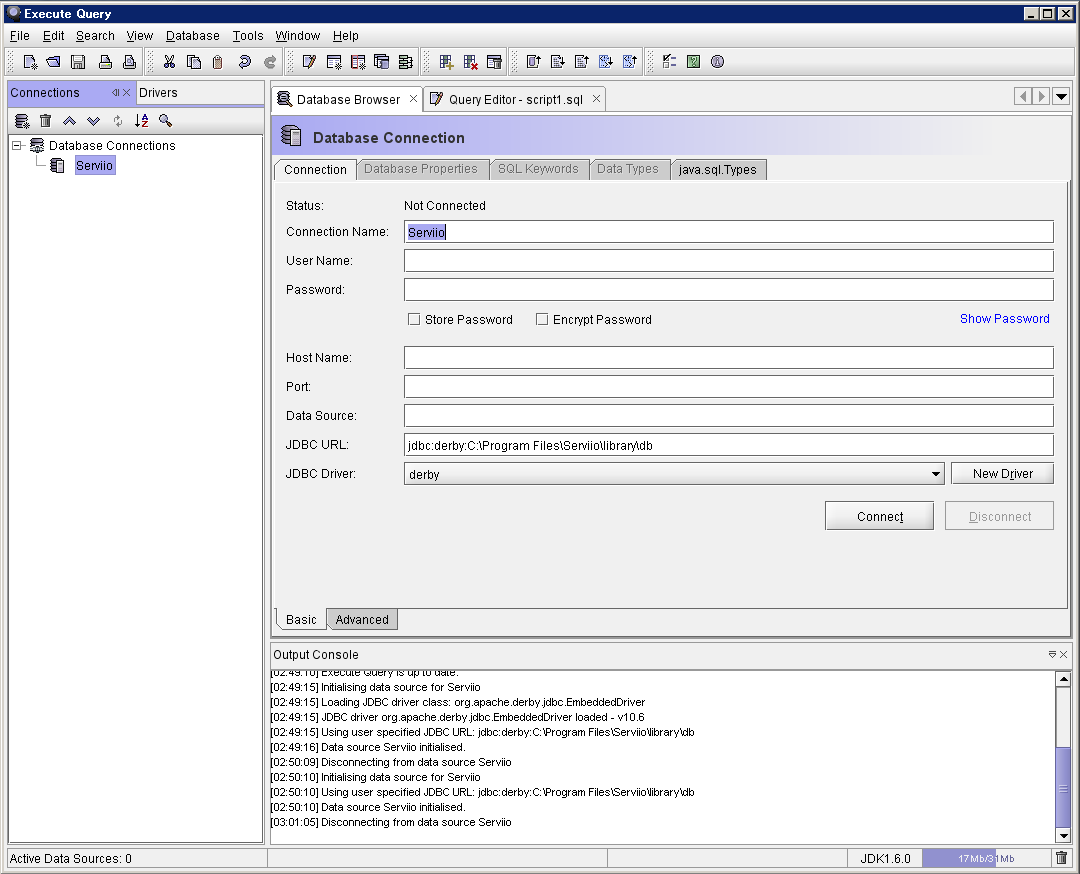Tick the Encrypt Password checkbox
This screenshot has height=874, width=1080.
pos(542,320)
